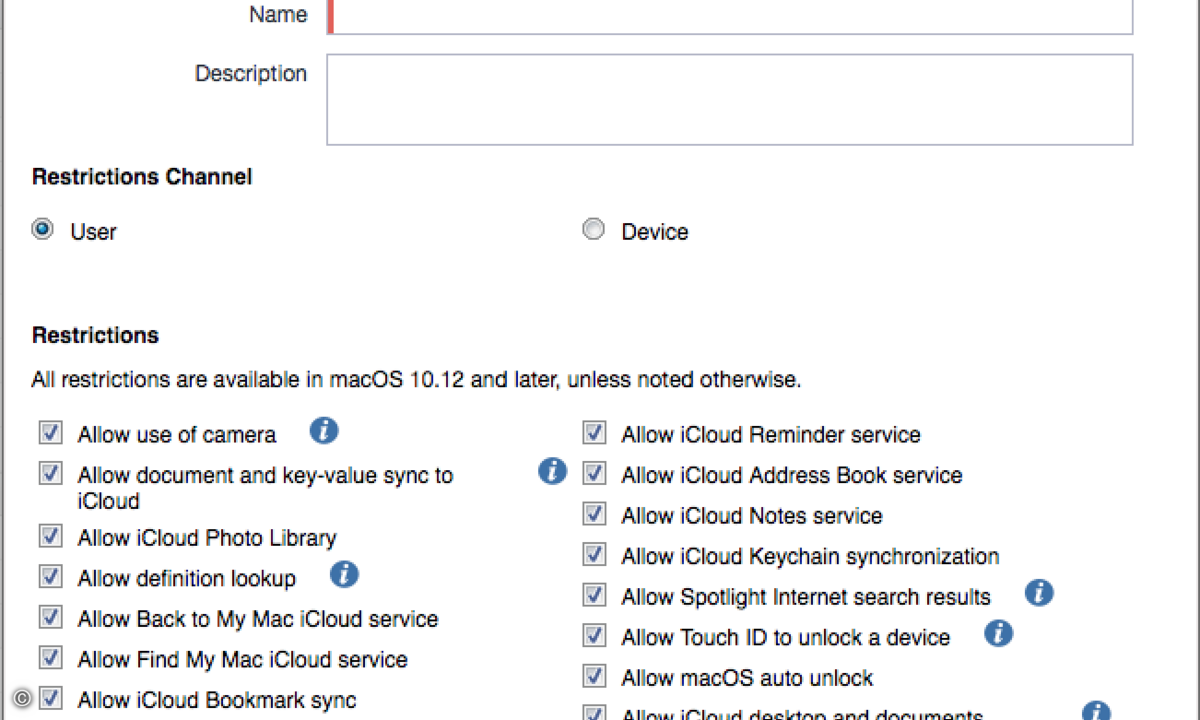Uncheck Allow iCloud Reminder service

[x=594, y=433]
